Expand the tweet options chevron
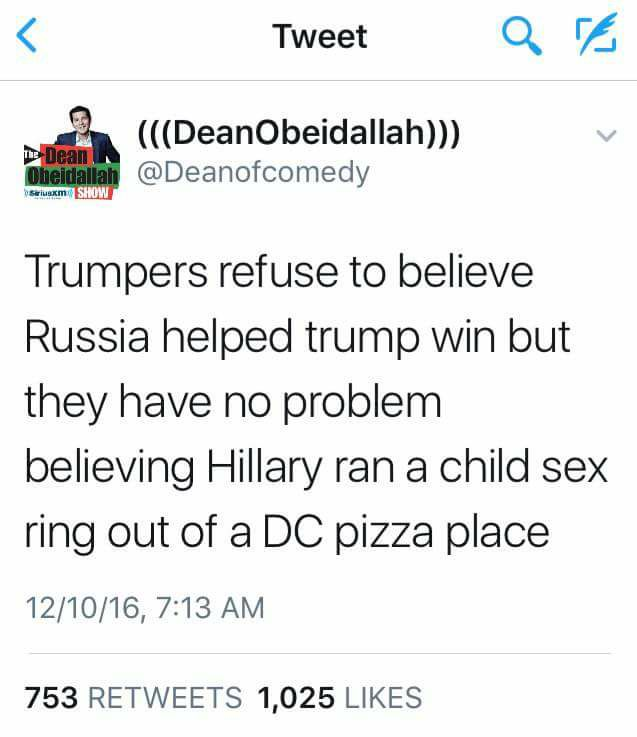637x737 pixels. tap(606, 136)
